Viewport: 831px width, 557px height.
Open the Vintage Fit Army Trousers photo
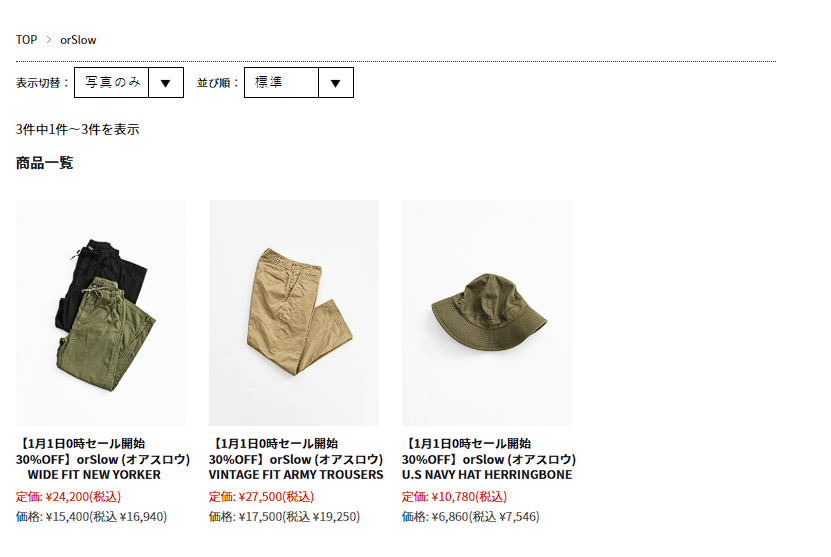[294, 313]
